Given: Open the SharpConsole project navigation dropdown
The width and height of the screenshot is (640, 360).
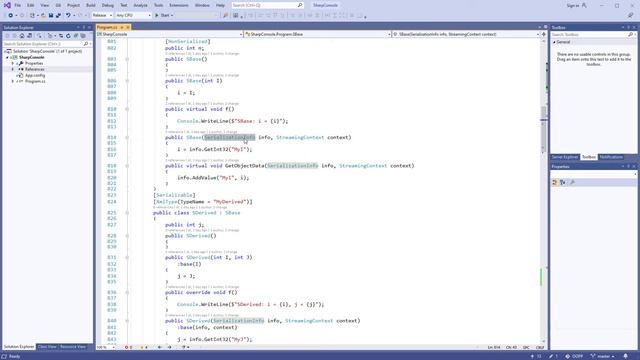Looking at the screenshot, I should (240, 34).
